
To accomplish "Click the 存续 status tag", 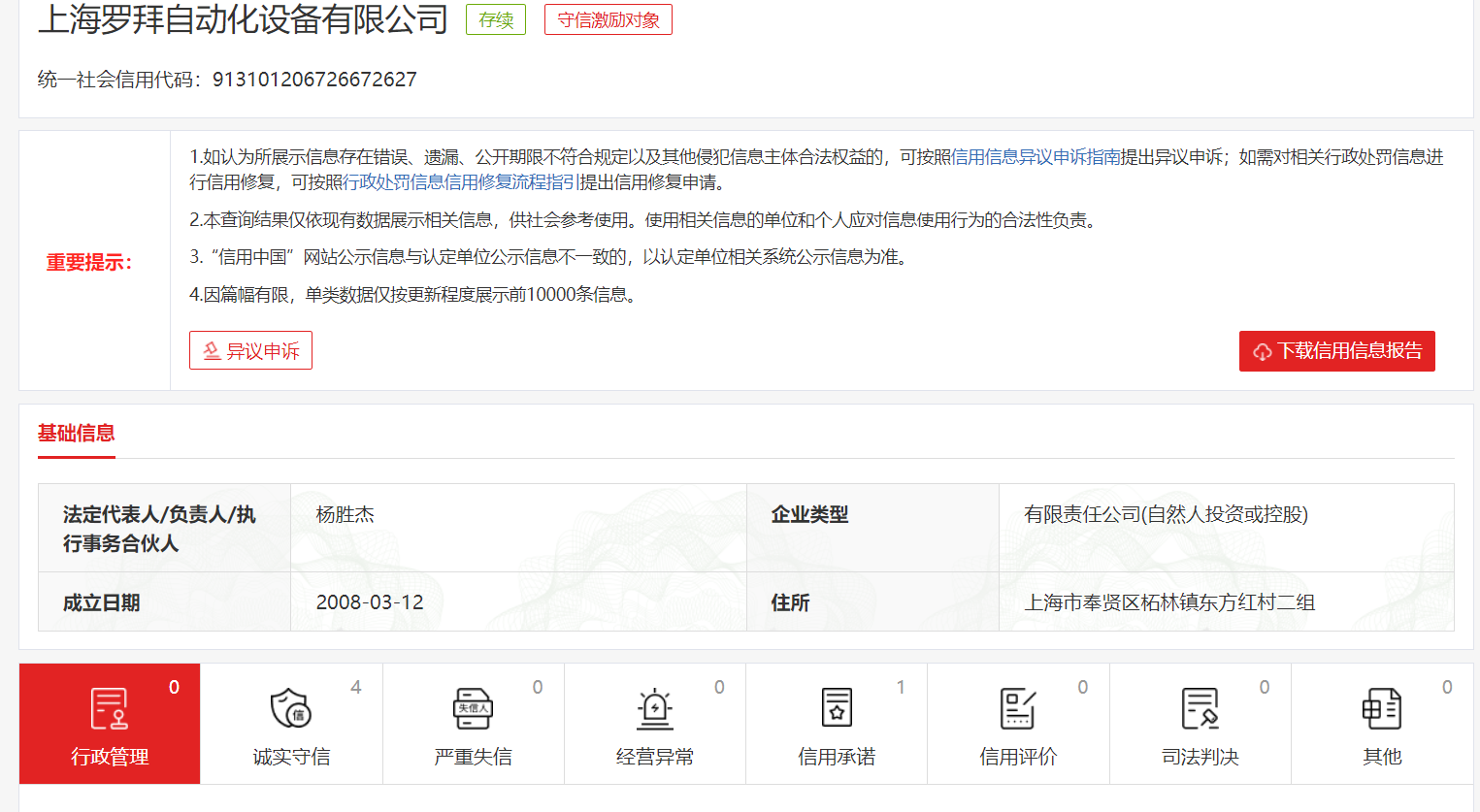I will click(496, 19).
